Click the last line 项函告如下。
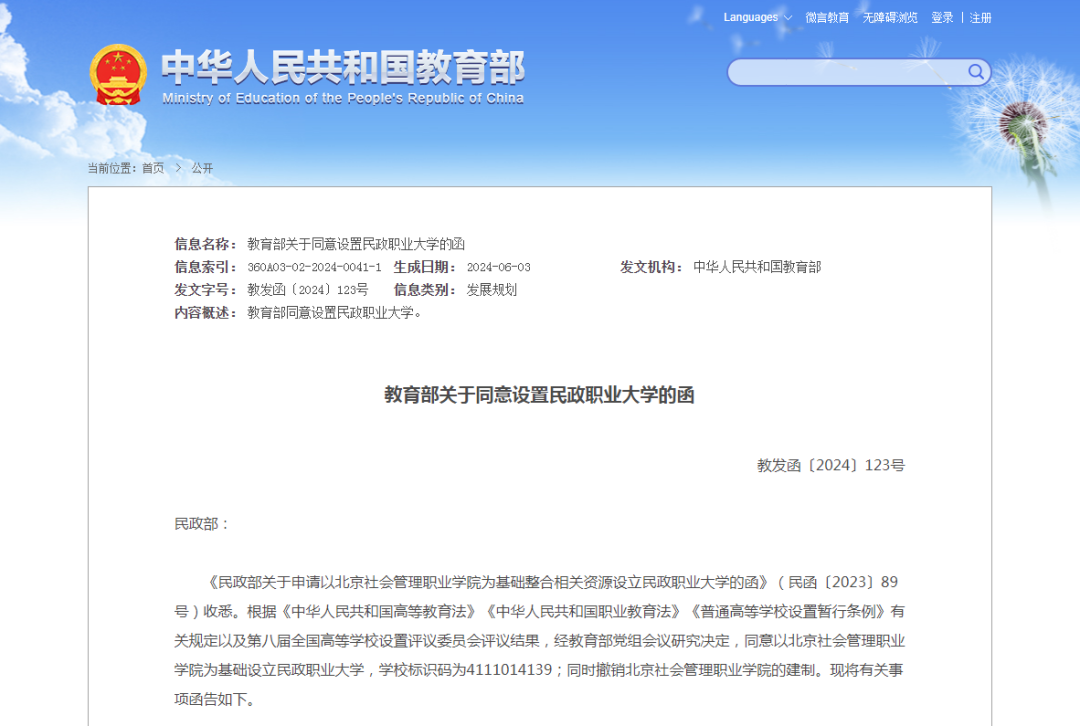Screen dimensions: 1080x726 [x=216, y=700]
